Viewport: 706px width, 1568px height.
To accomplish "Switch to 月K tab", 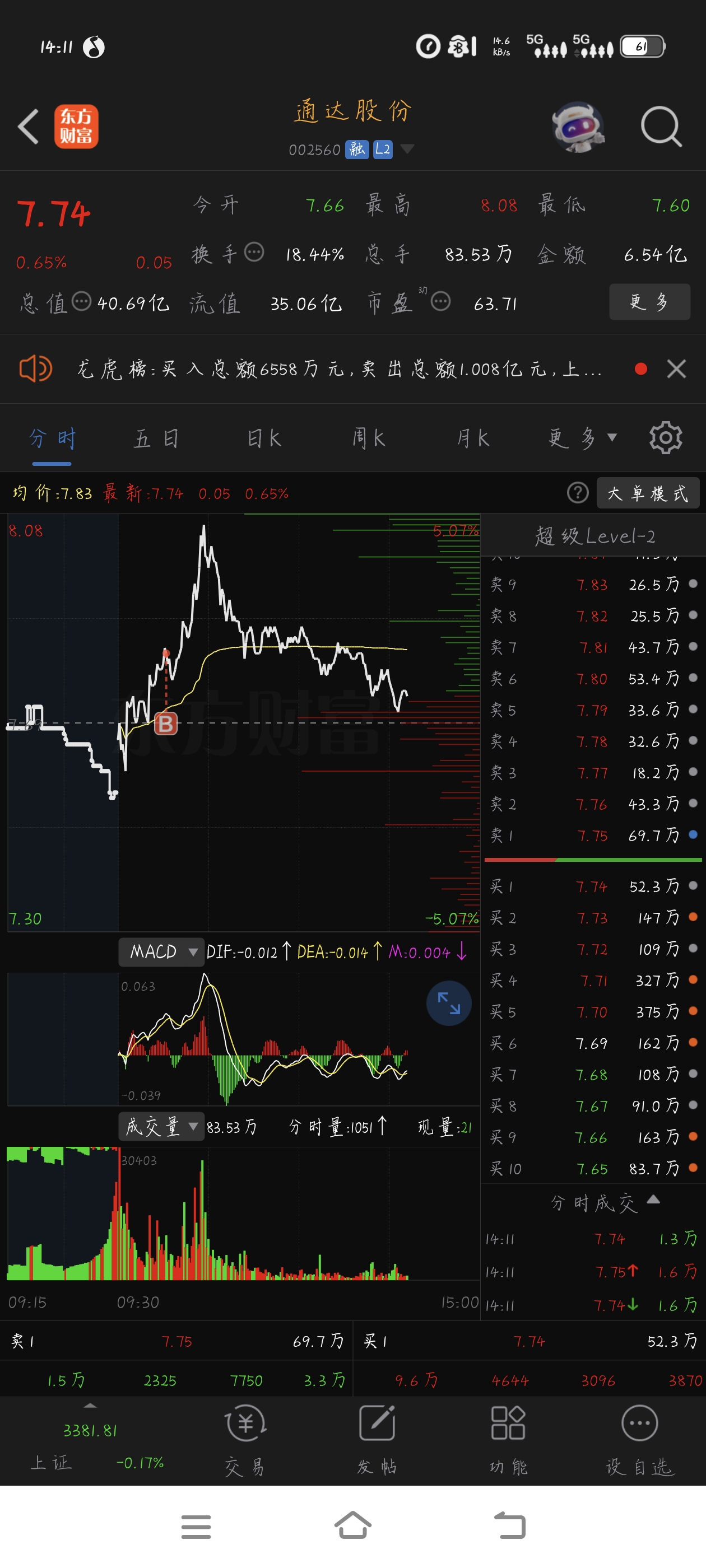I will (x=473, y=438).
